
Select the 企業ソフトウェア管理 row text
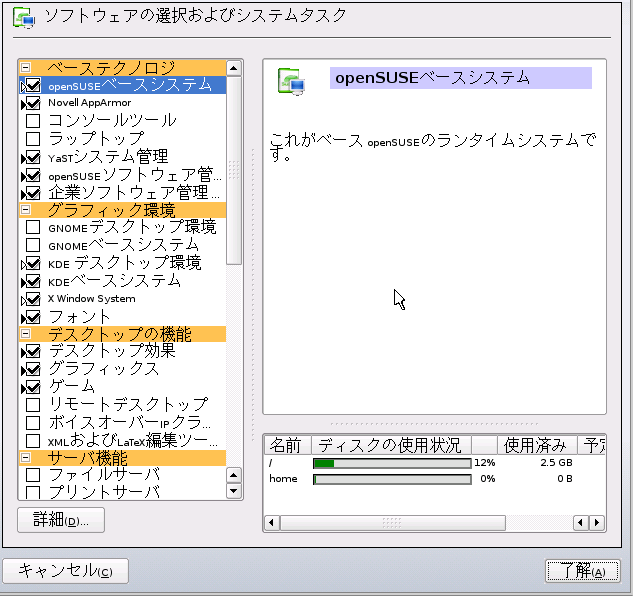pyautogui.click(x=134, y=193)
